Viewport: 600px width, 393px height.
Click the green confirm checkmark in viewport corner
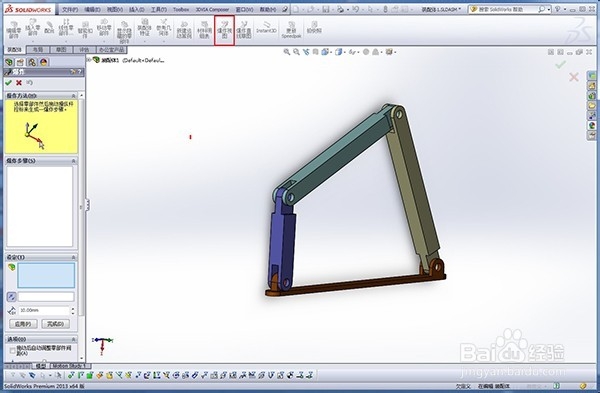tap(560, 65)
